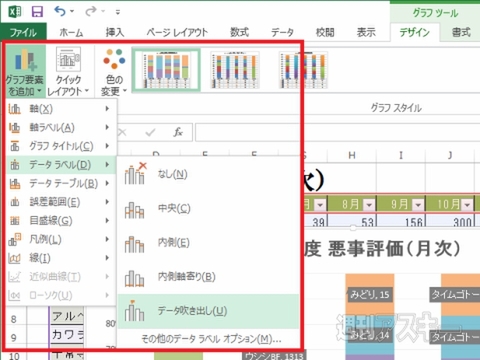Choose なし(N) to remove data labels
Viewport: 480px width, 360px height.
pos(208,174)
